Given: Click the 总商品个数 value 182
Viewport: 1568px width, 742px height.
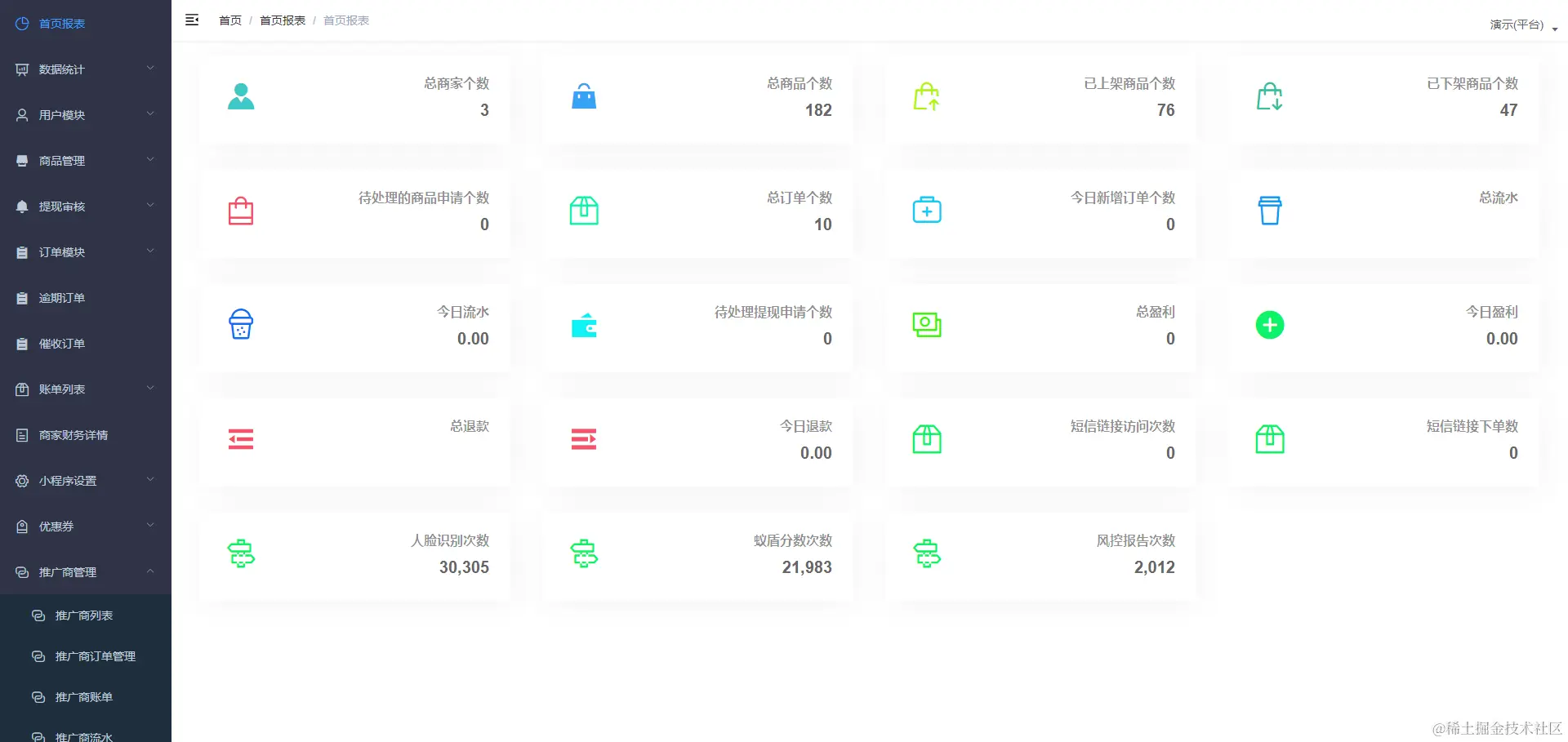Looking at the screenshot, I should 818,110.
